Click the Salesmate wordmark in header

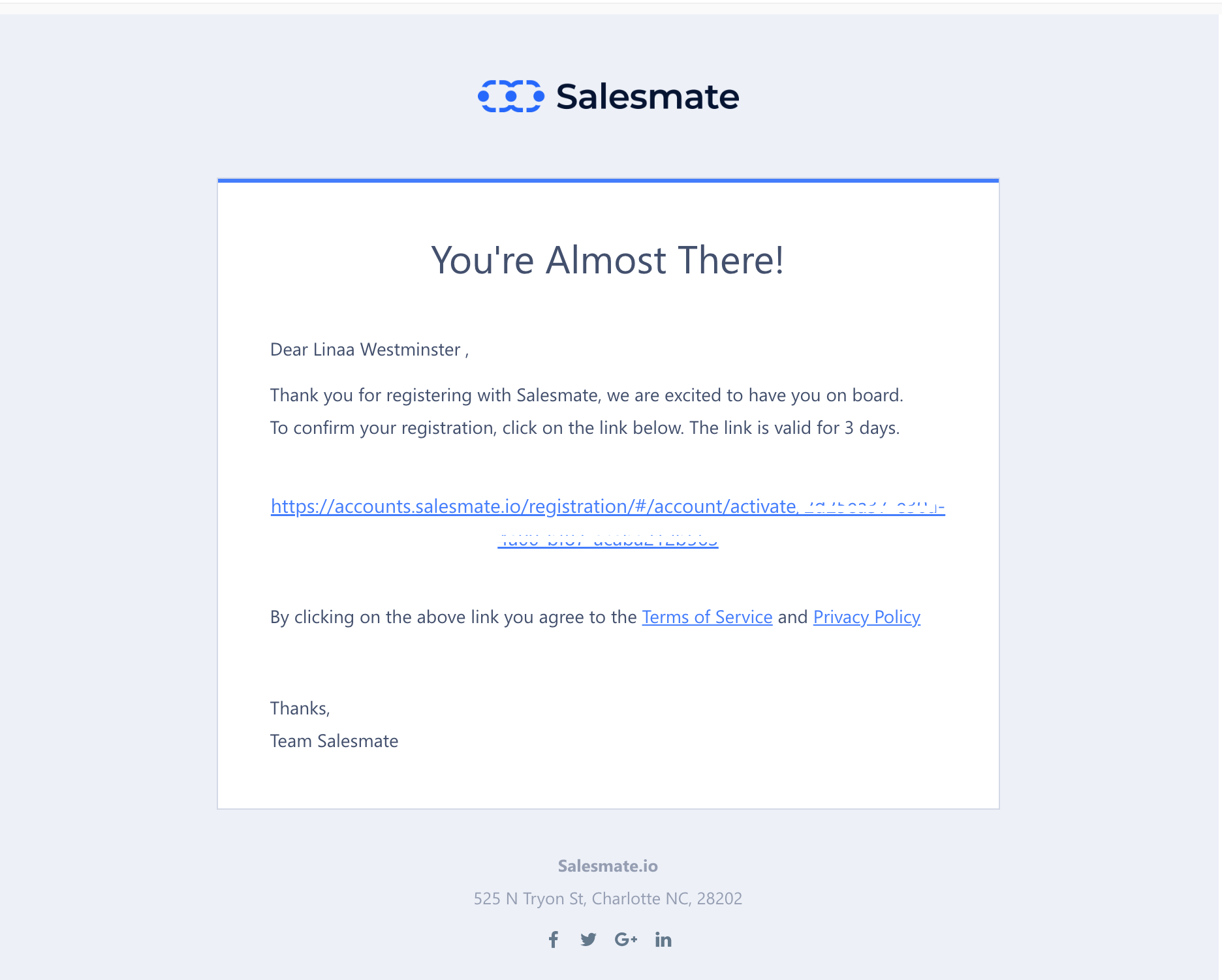point(648,97)
